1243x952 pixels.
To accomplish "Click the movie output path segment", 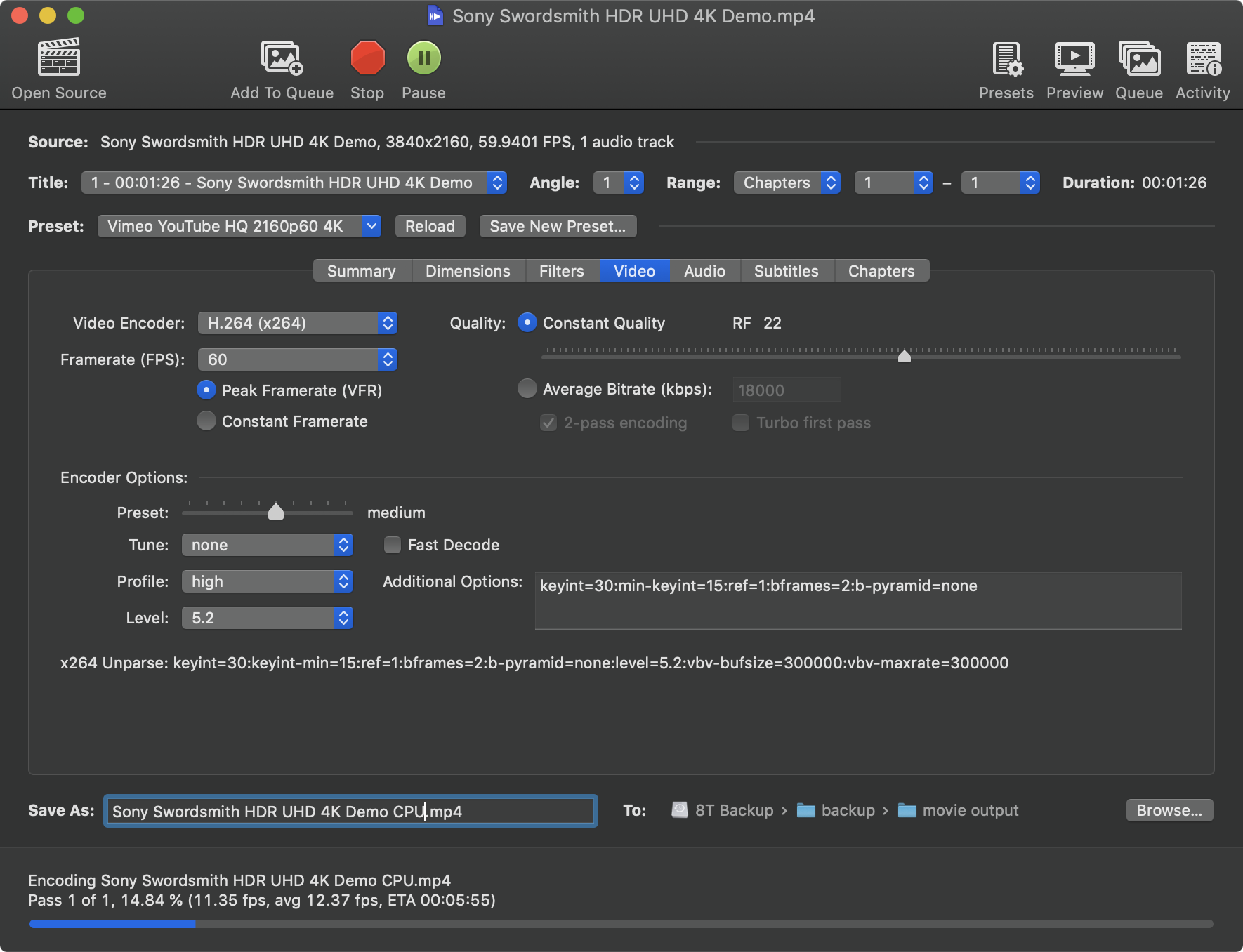I will (958, 810).
